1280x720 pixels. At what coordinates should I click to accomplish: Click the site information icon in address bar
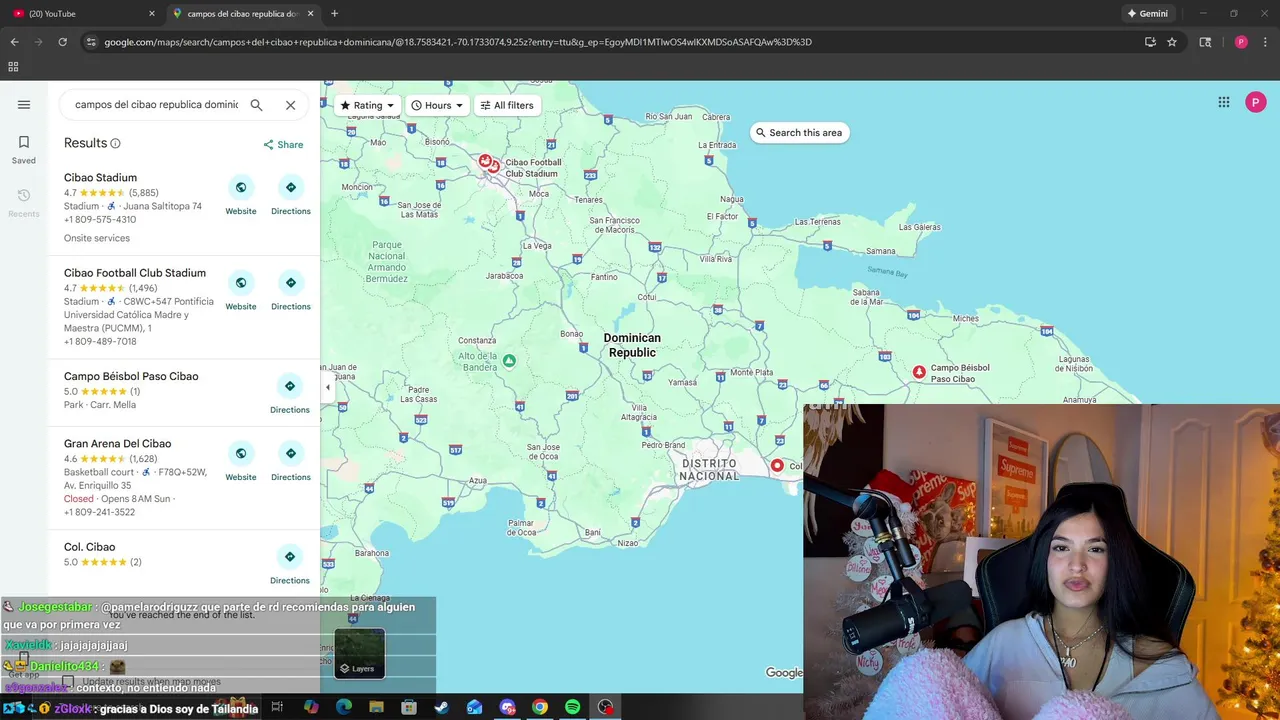click(91, 42)
